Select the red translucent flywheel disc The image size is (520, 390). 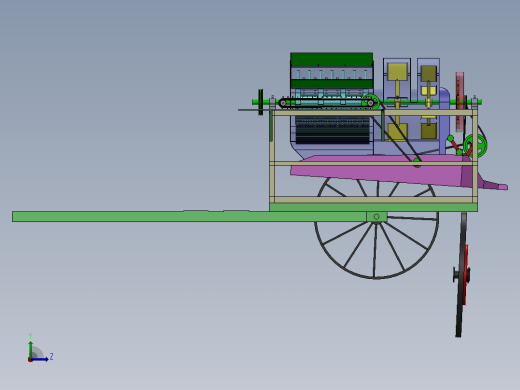tap(460, 101)
